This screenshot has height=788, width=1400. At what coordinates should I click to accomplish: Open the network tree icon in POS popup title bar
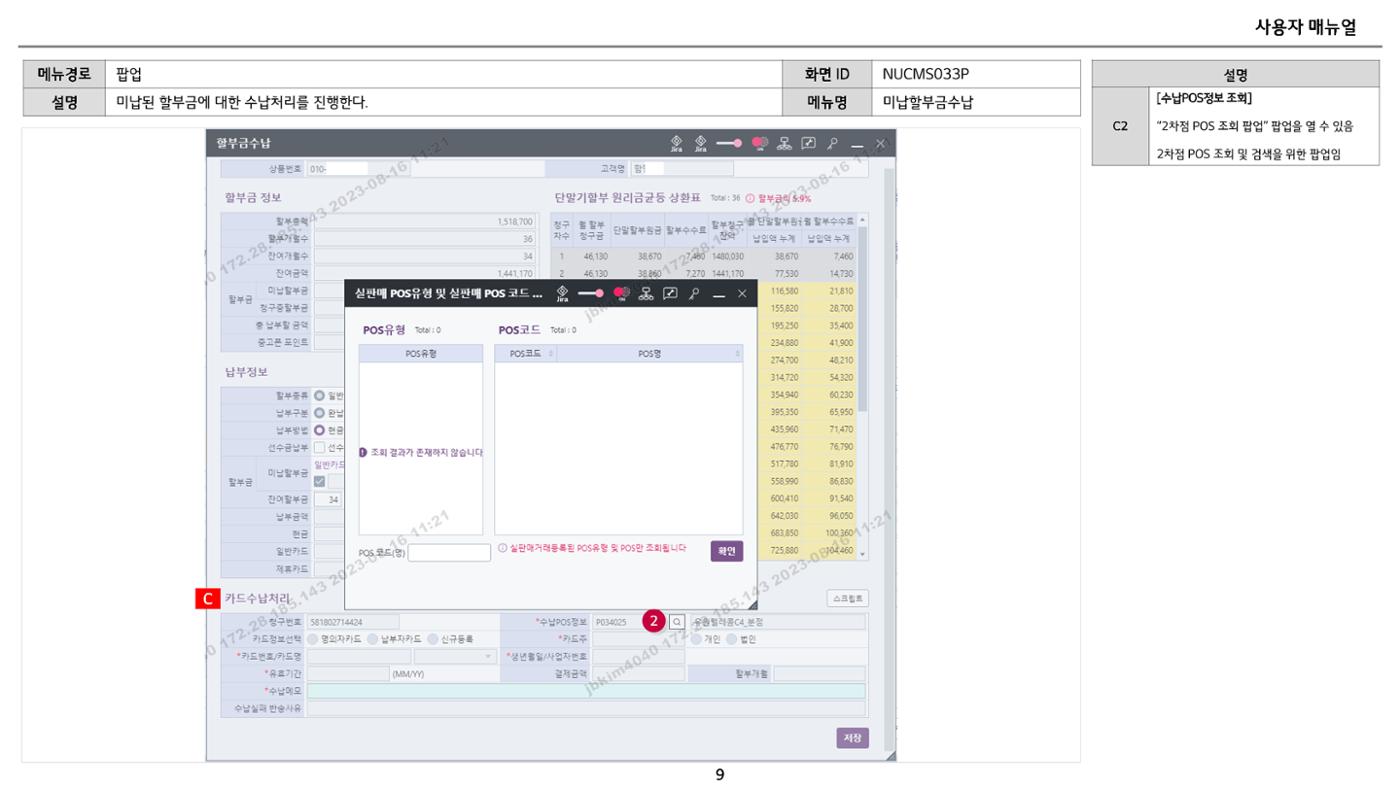pyautogui.click(x=646, y=293)
